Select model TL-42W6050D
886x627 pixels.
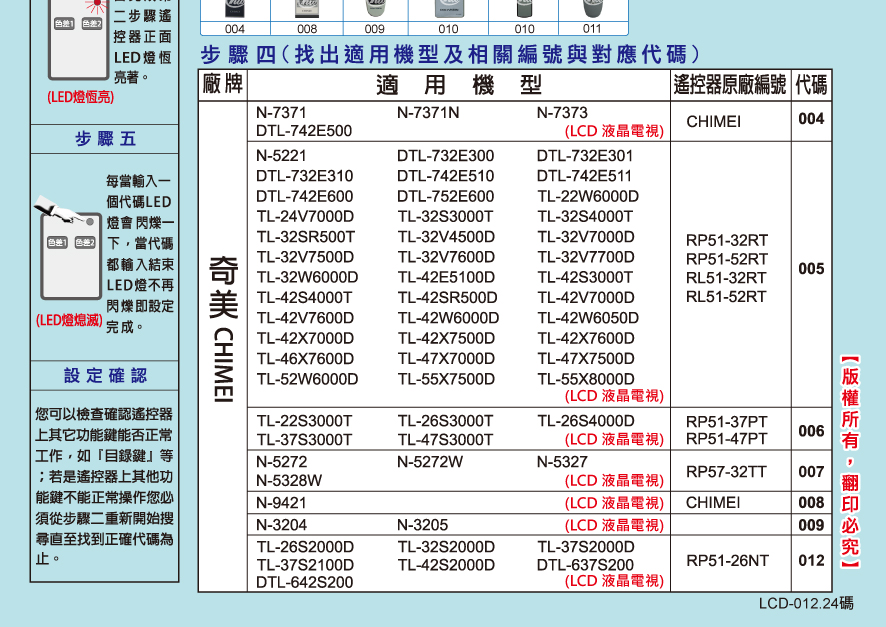[588, 318]
